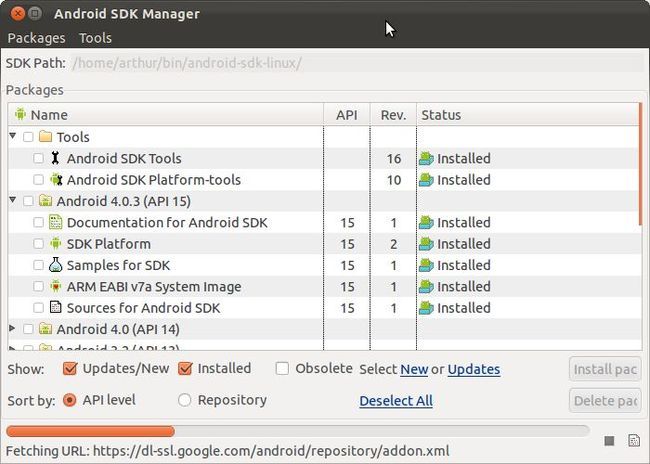The width and height of the screenshot is (650, 464).
Task: Click Installed status icon for ARM EABI row
Action: click(x=426, y=287)
